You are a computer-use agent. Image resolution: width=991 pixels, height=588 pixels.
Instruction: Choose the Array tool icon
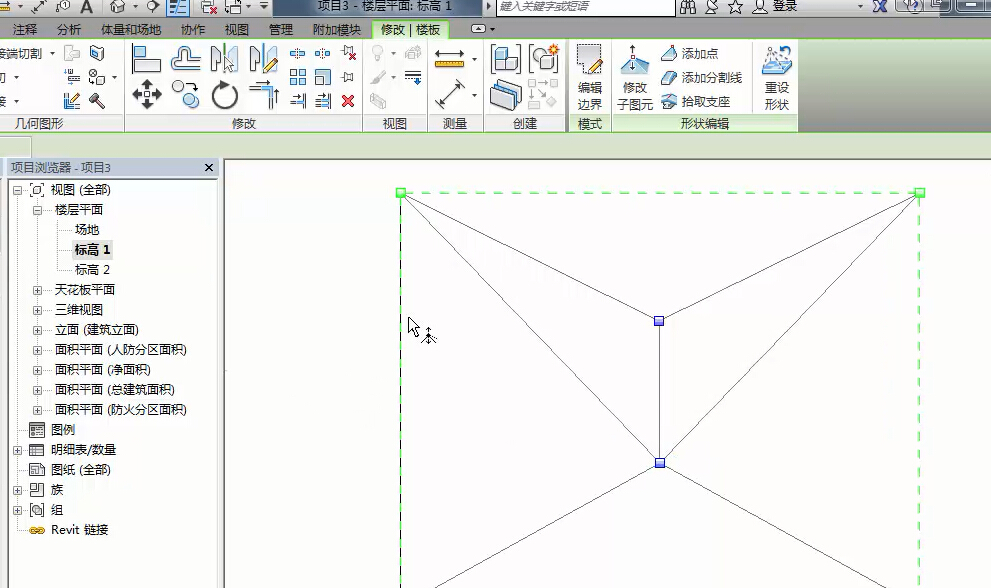point(298,77)
